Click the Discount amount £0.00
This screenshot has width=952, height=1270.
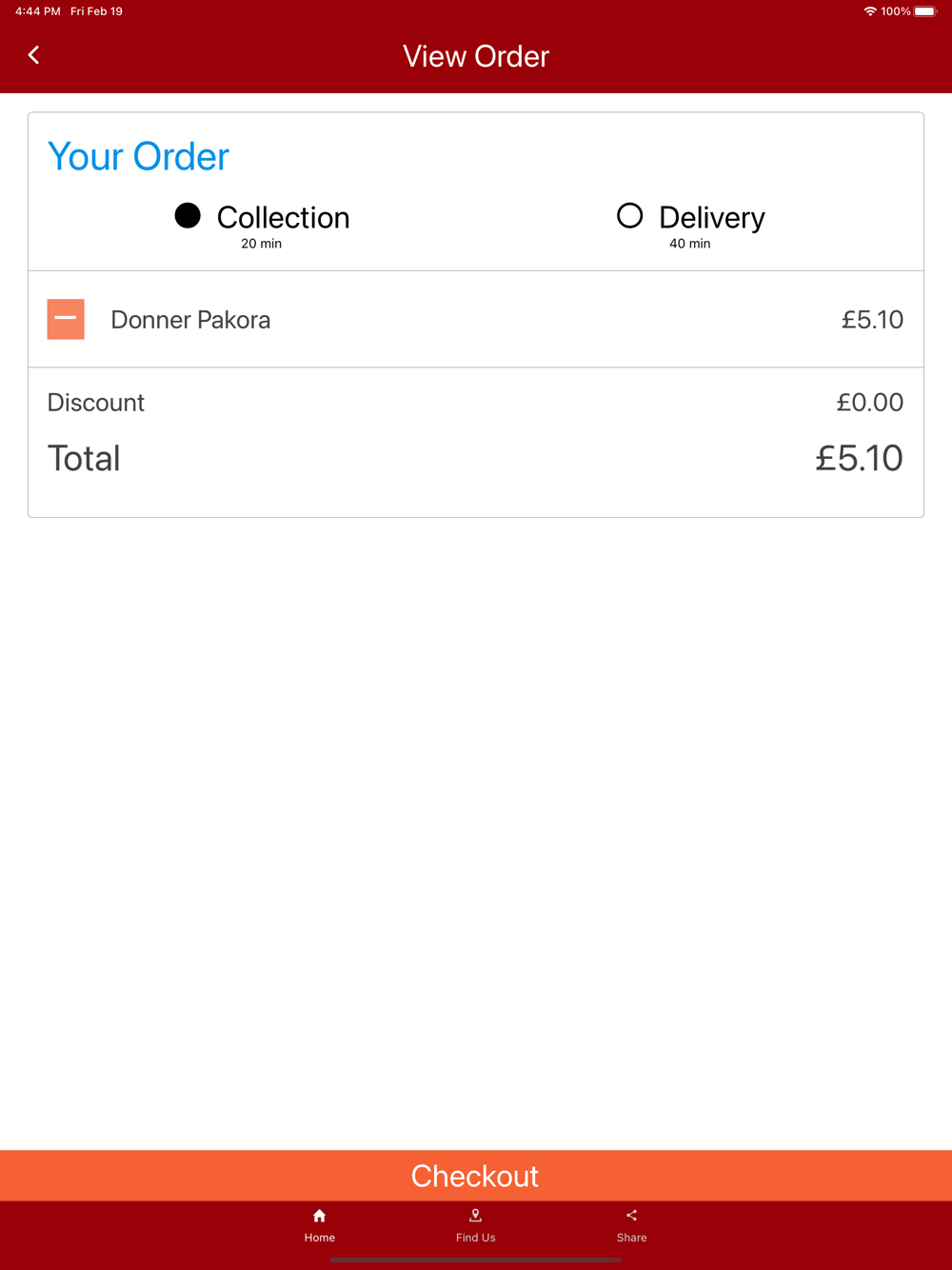[x=869, y=403]
